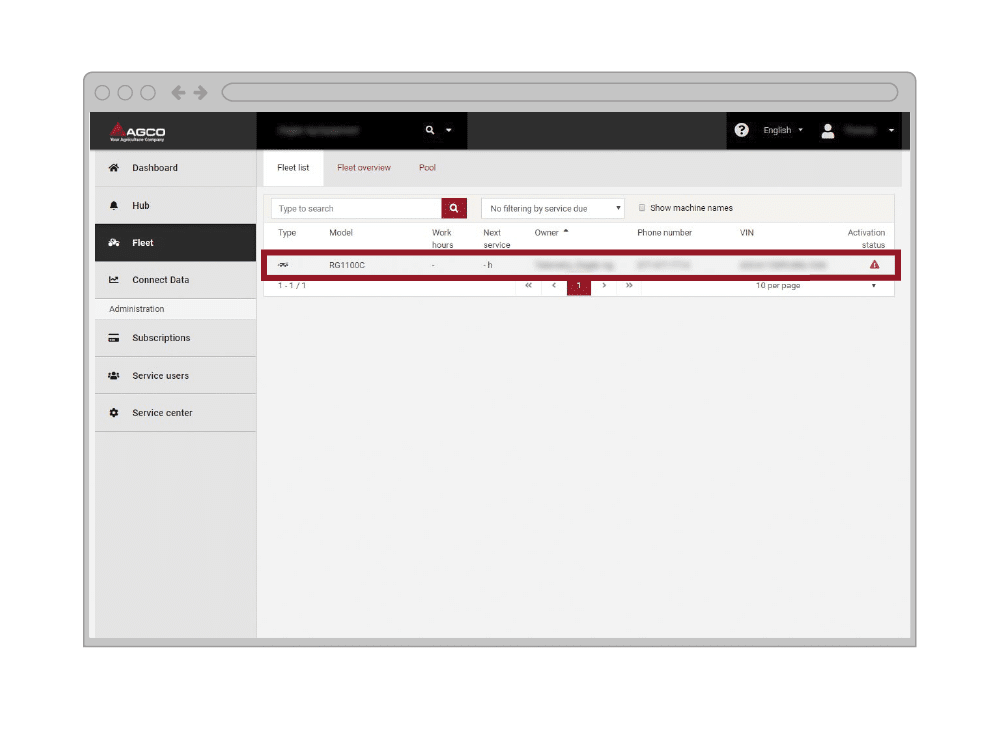1000x750 pixels.
Task: Click the top bar search magnifier icon
Action: [x=430, y=130]
